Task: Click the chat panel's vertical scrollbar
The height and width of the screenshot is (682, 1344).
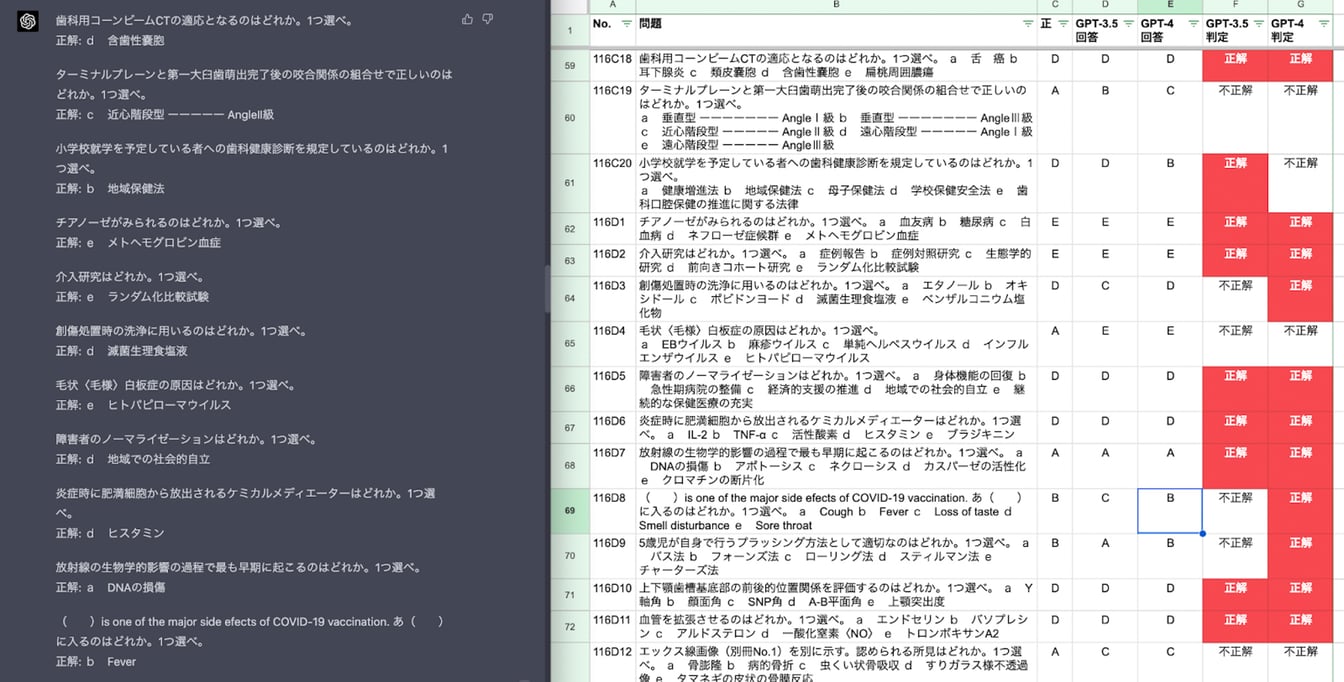Action: pyautogui.click(x=545, y=290)
